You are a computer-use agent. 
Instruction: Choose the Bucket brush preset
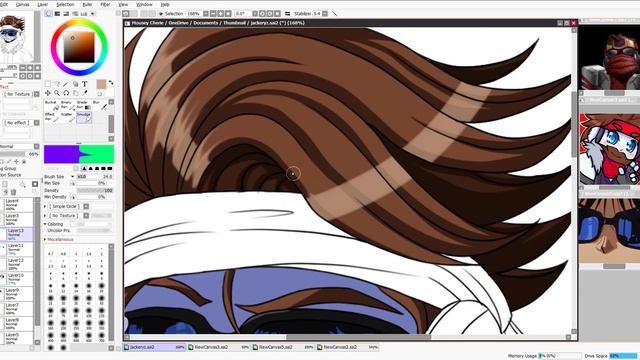pos(51,105)
